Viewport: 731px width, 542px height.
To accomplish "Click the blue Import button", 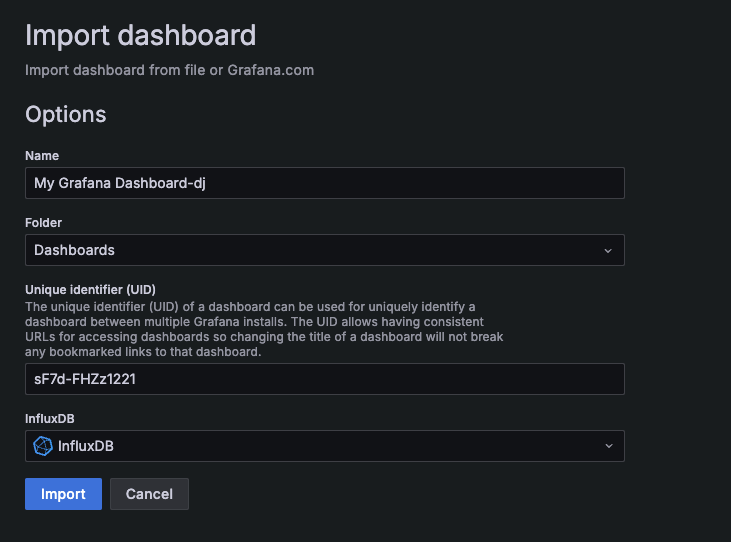I will pos(63,494).
